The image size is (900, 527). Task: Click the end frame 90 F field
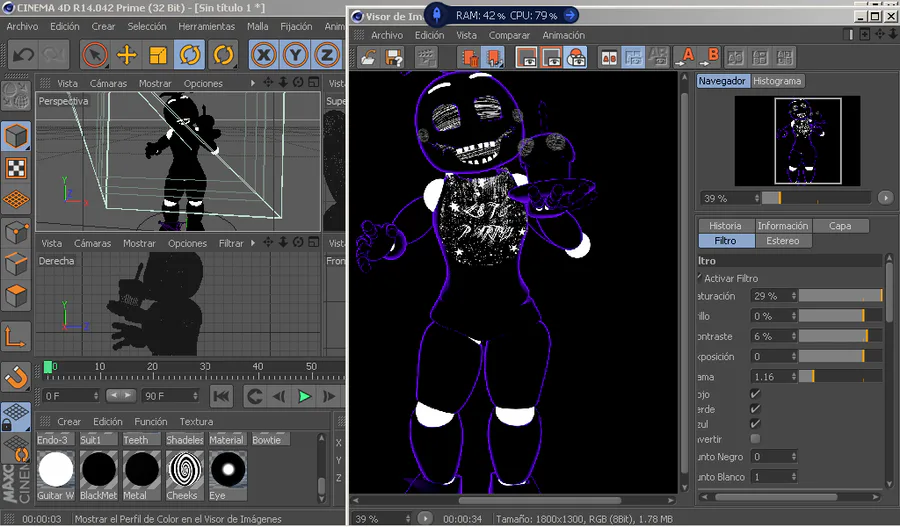point(170,396)
